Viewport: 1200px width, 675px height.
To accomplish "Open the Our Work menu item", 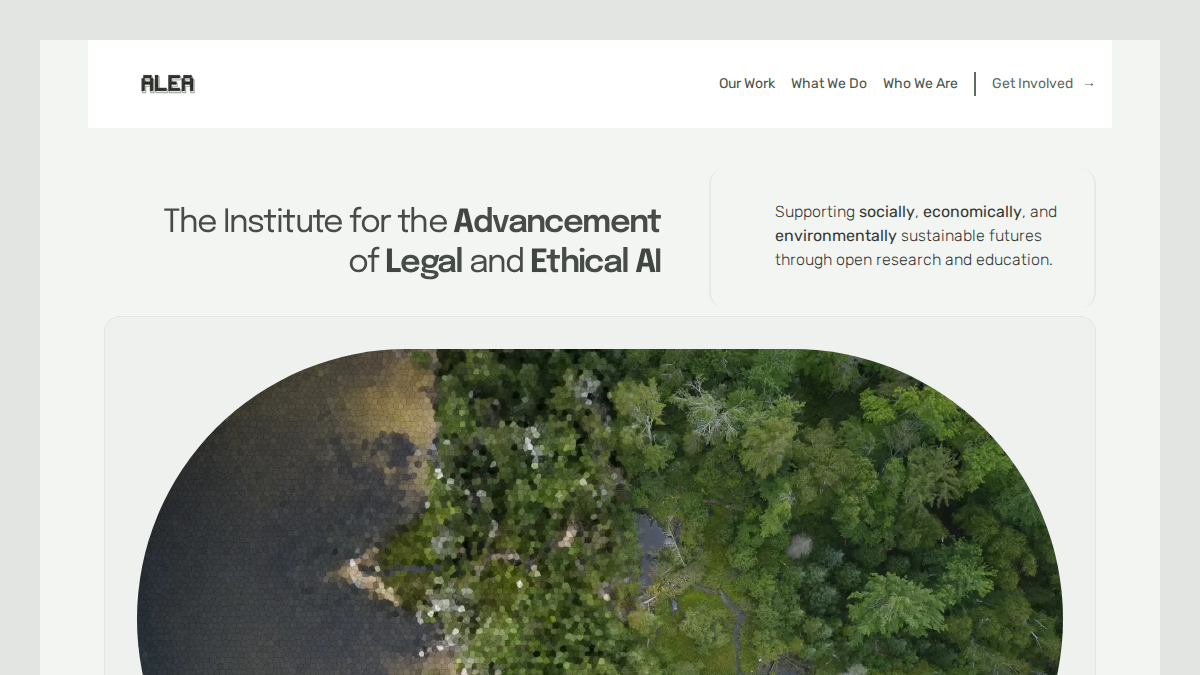I will [747, 84].
